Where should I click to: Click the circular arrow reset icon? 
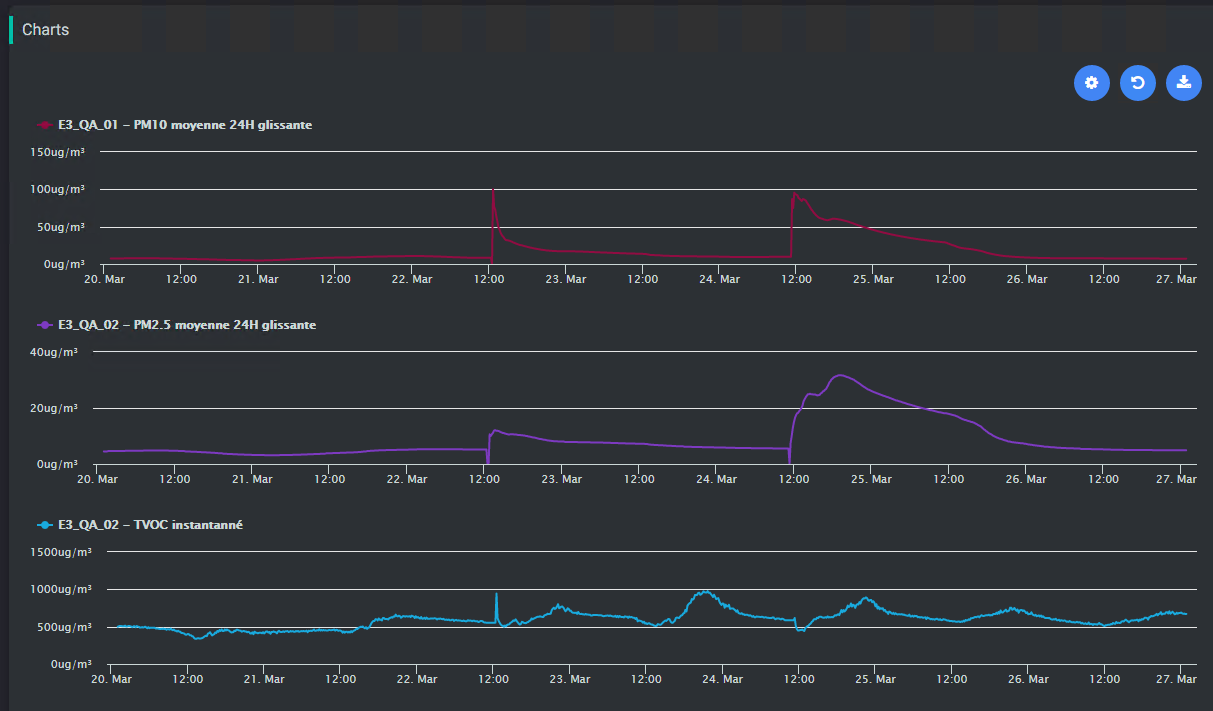pos(1137,83)
